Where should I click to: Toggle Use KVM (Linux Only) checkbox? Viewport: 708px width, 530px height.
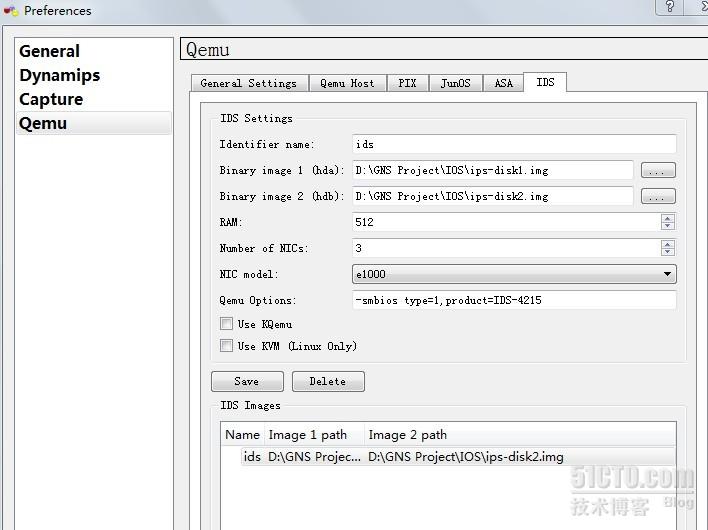[x=226, y=345]
